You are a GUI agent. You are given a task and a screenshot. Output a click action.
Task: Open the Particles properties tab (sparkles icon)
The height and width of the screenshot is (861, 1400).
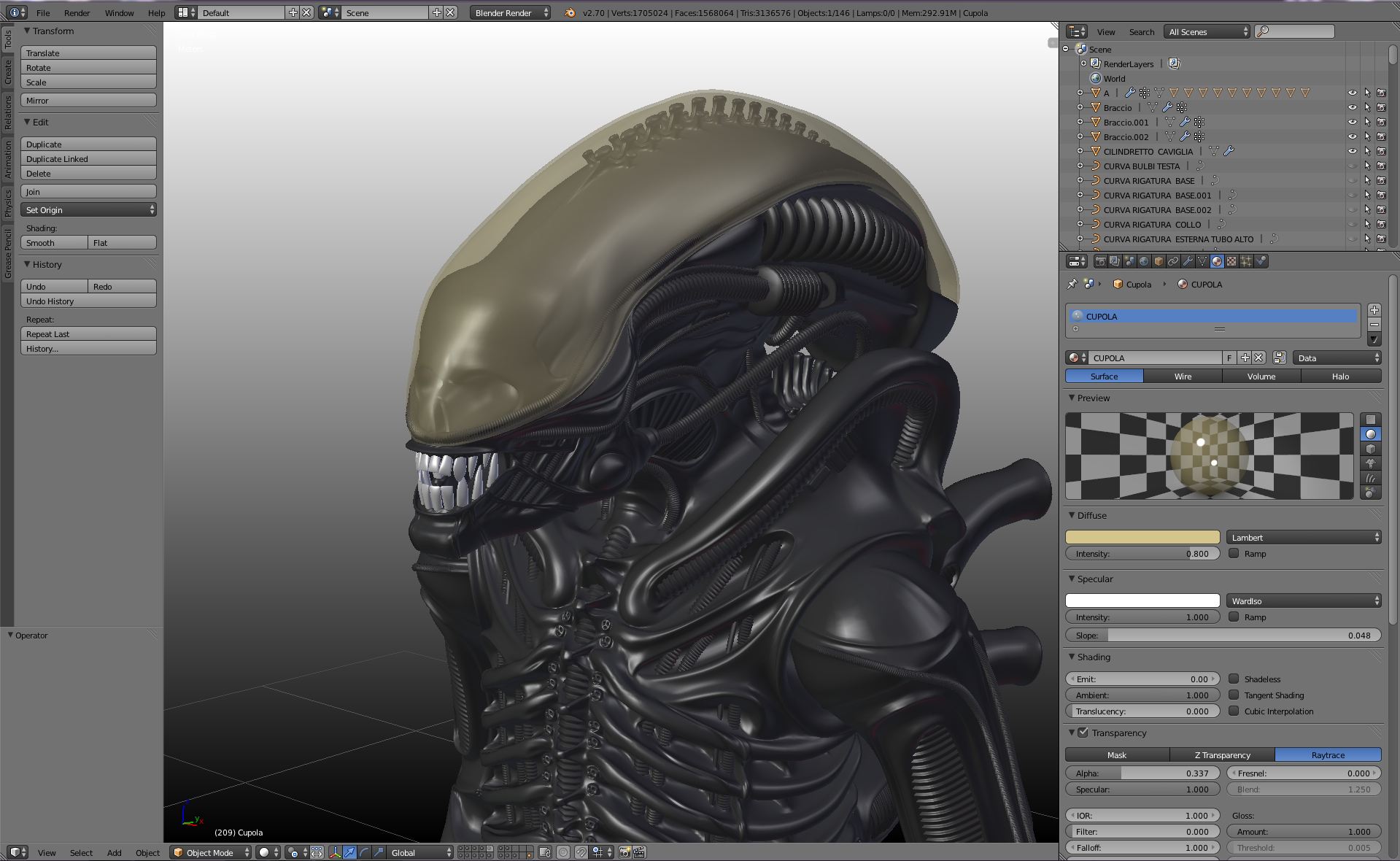1246,261
